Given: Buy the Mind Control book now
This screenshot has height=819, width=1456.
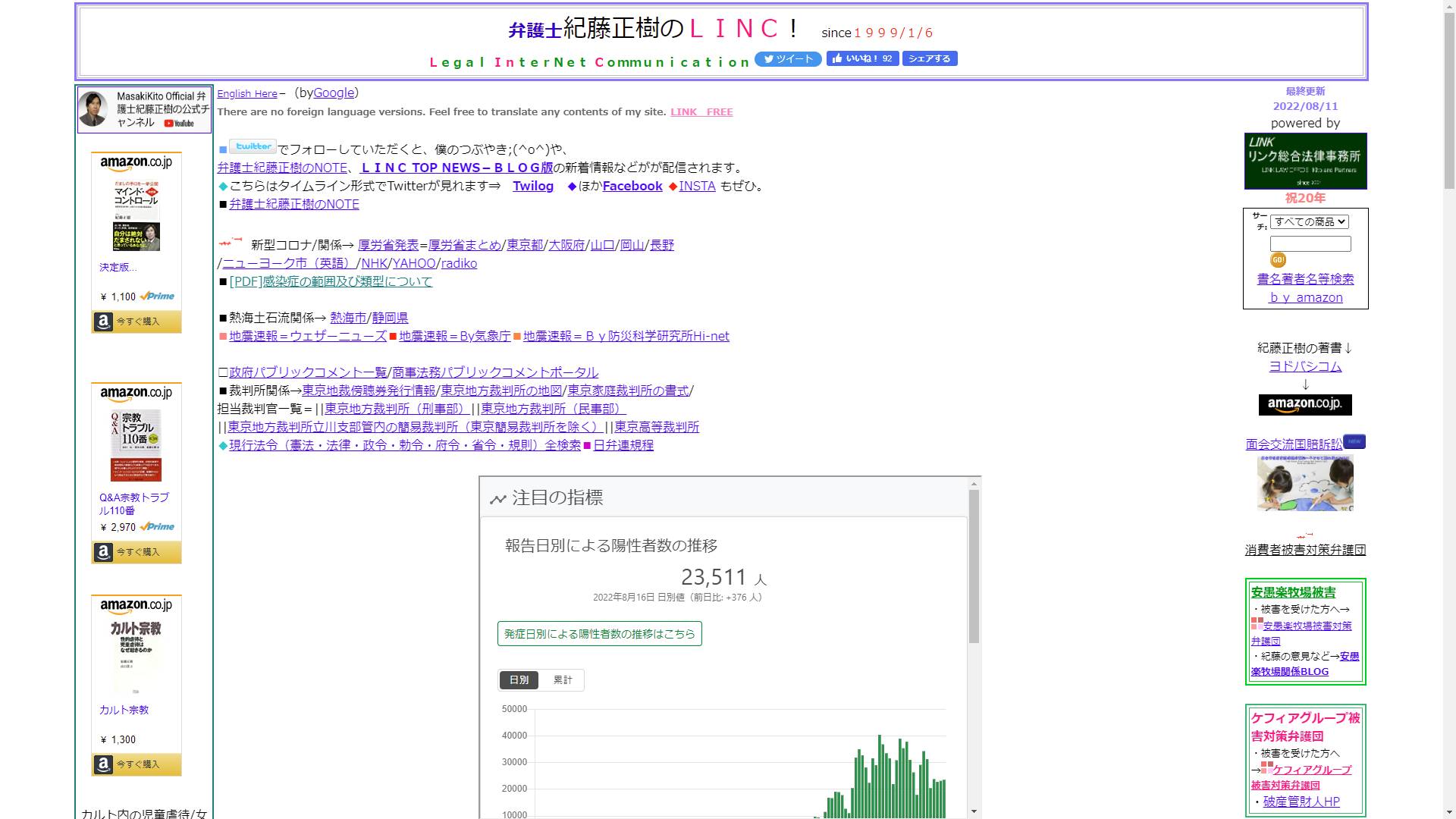Looking at the screenshot, I should [x=136, y=322].
